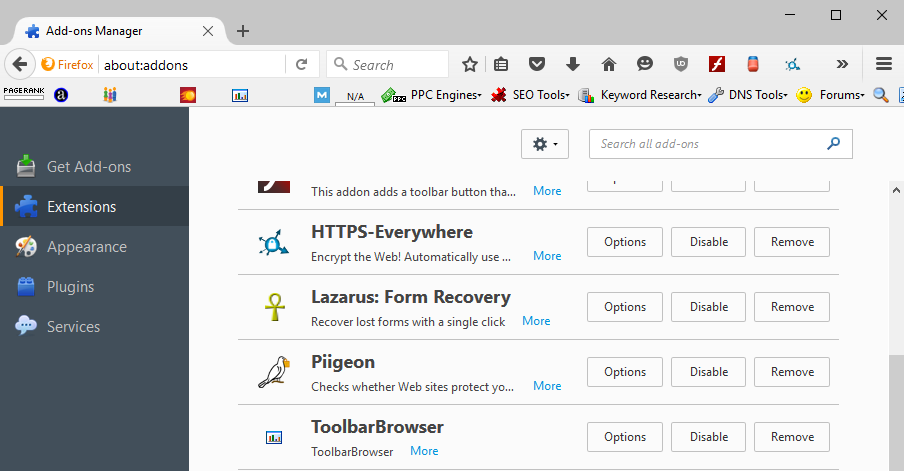Click the Alexa 'a' bookmark icon
The width and height of the screenshot is (904, 471).
61,95
